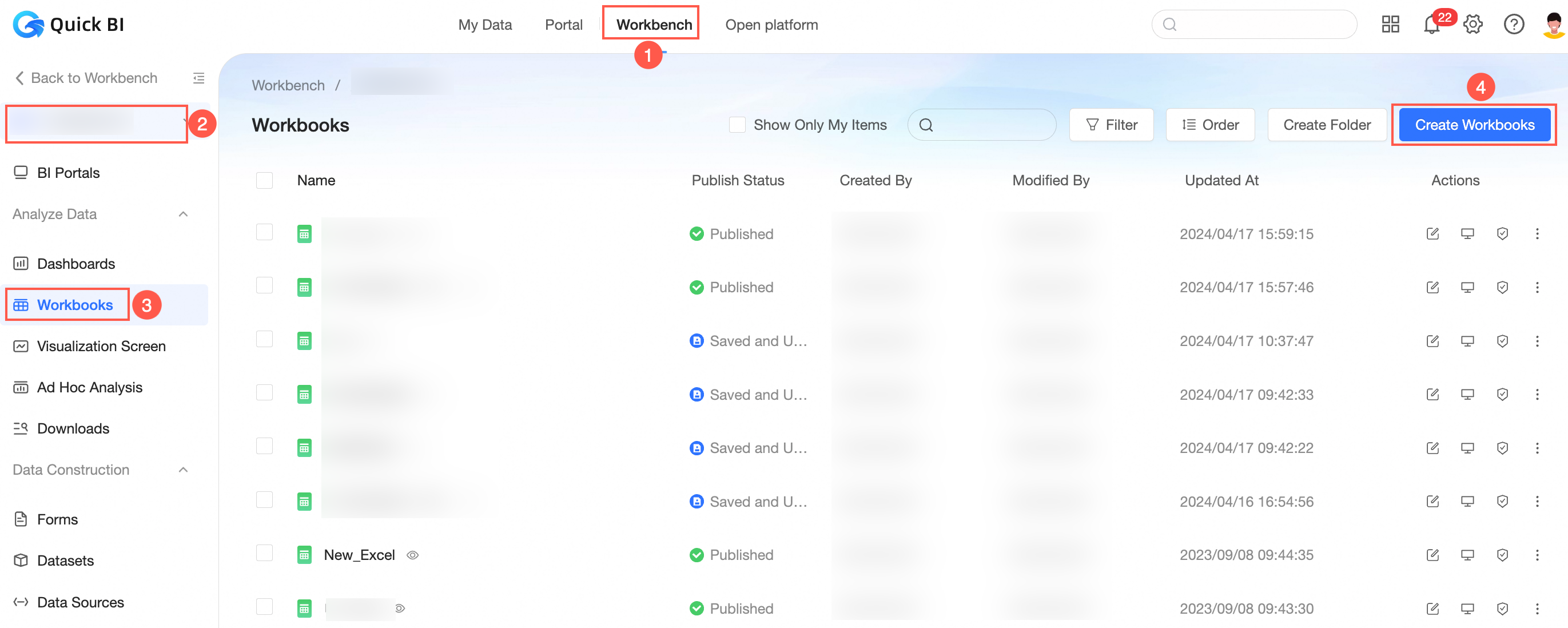Open Visualization Screen in the sidebar

(x=89, y=346)
